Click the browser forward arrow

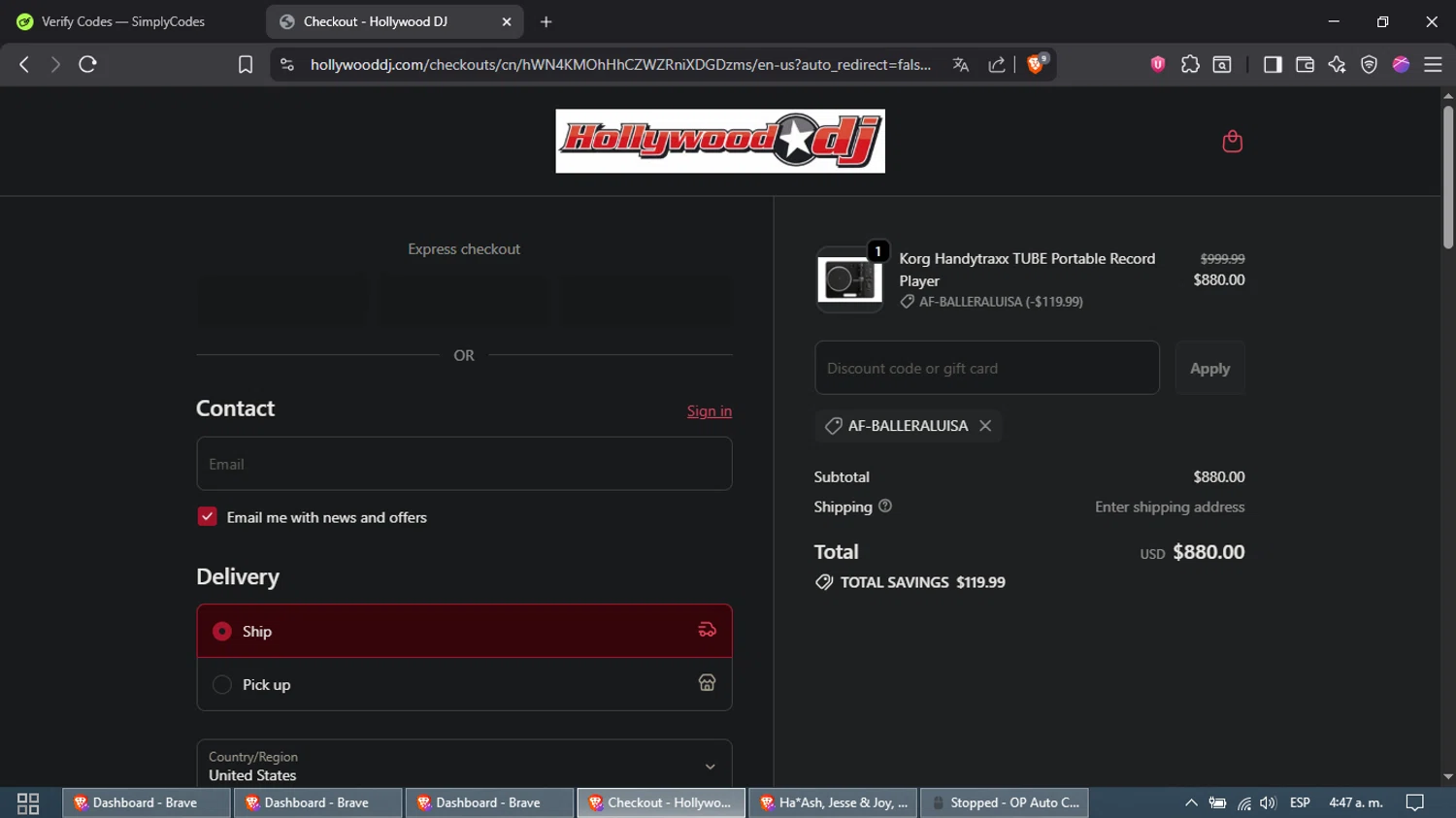click(x=55, y=64)
